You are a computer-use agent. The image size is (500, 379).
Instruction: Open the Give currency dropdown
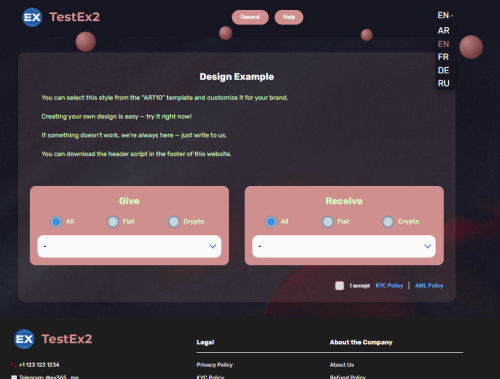[x=129, y=246]
